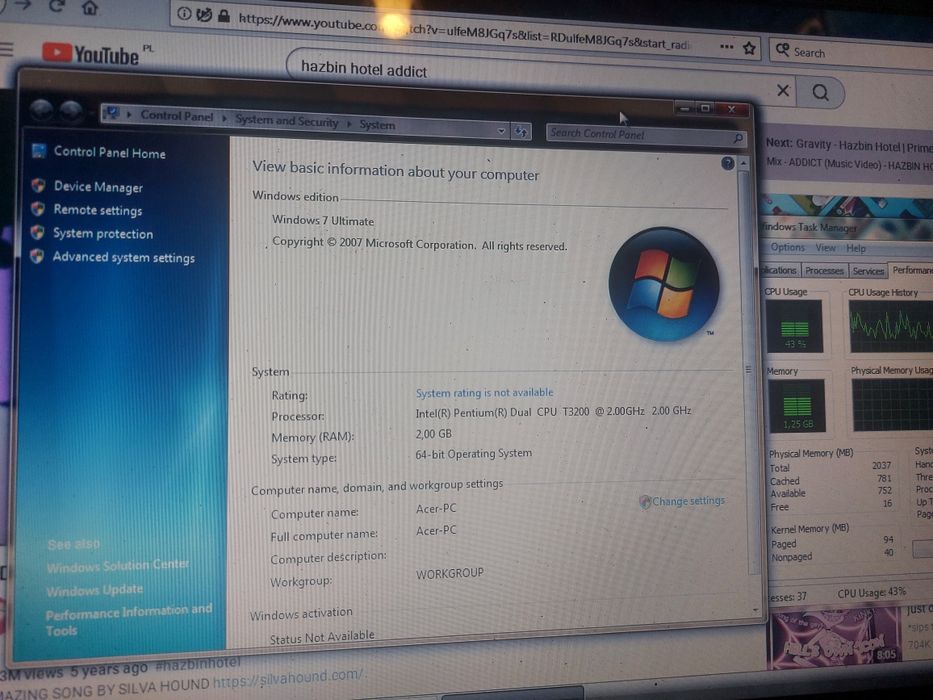Click the Control Panel Home icon

pos(39,151)
